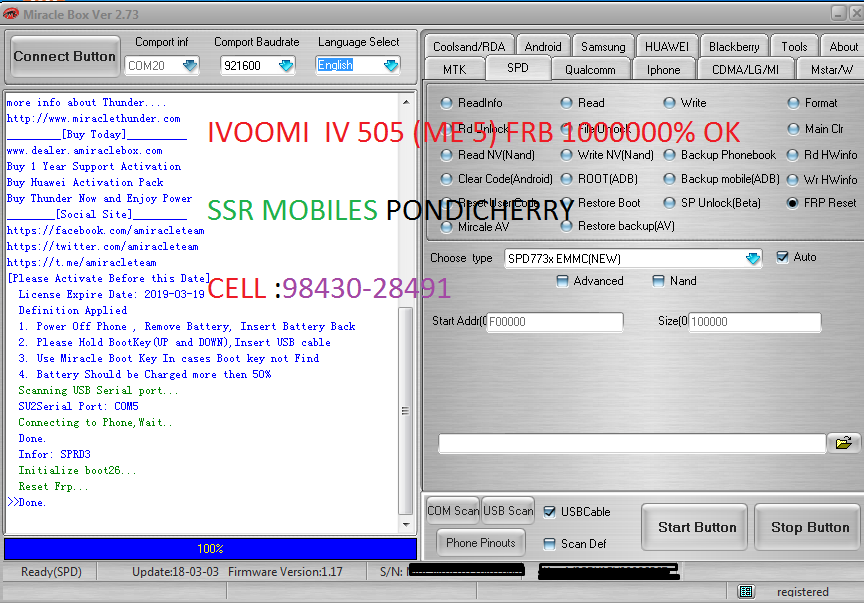Screen dimensions: 864x603
Task: Select the Format radio option
Action: coord(793,103)
